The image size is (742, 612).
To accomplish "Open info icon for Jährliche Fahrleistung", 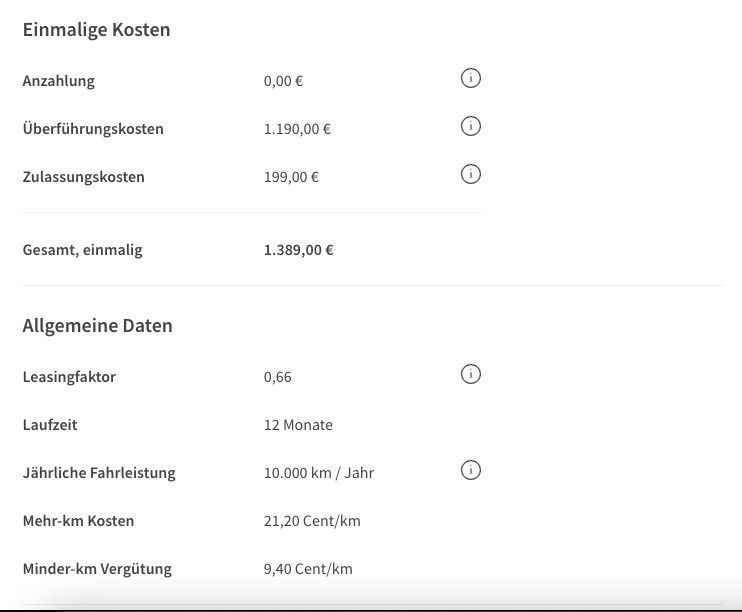I will pyautogui.click(x=471, y=470).
